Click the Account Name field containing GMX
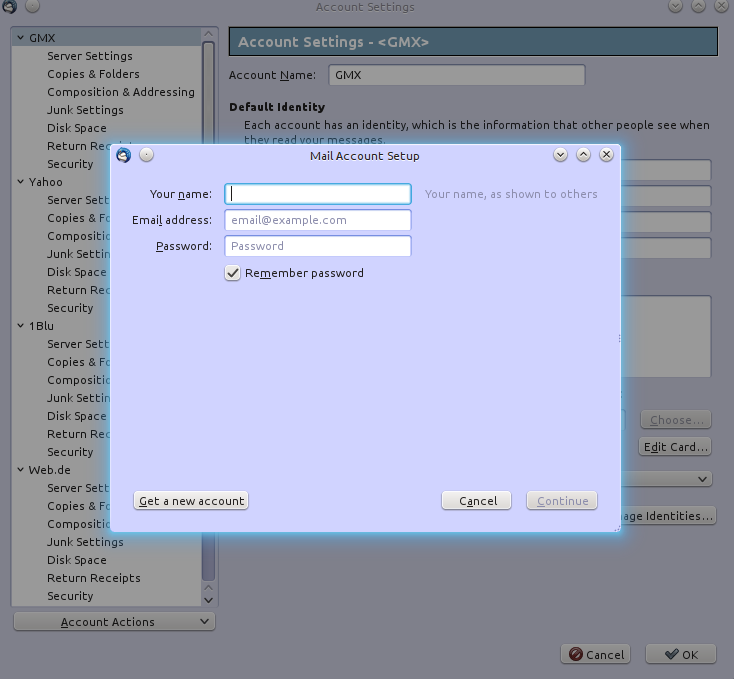The height and width of the screenshot is (679, 734). pos(457,75)
